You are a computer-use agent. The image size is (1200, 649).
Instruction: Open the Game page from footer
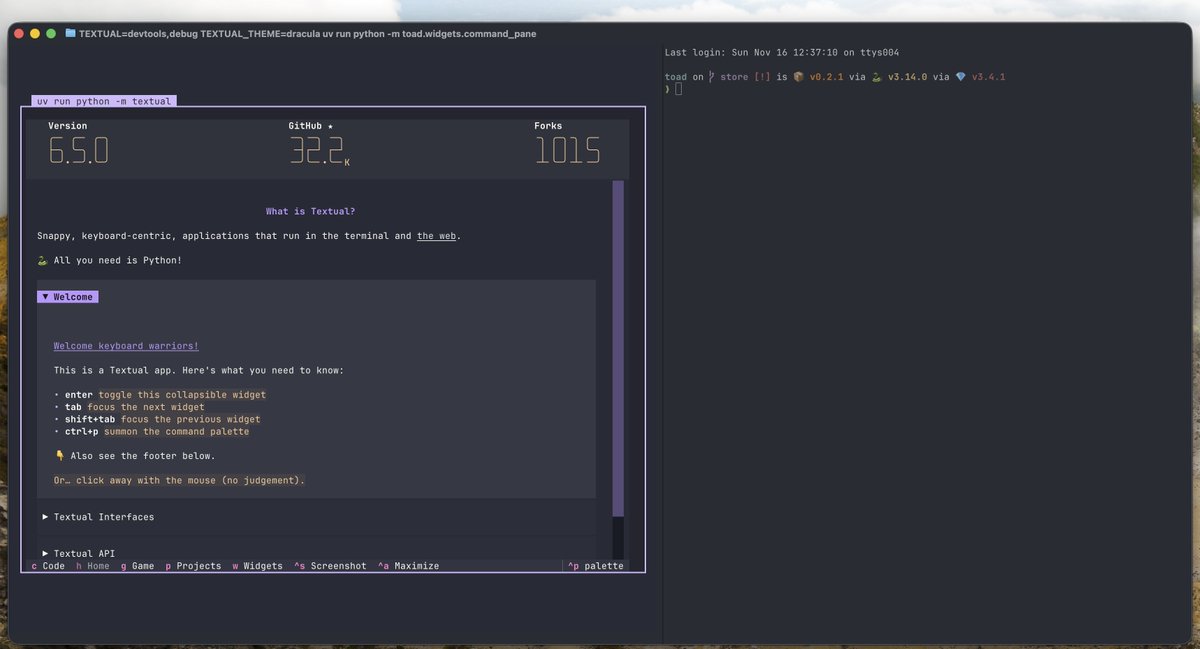coord(137,566)
